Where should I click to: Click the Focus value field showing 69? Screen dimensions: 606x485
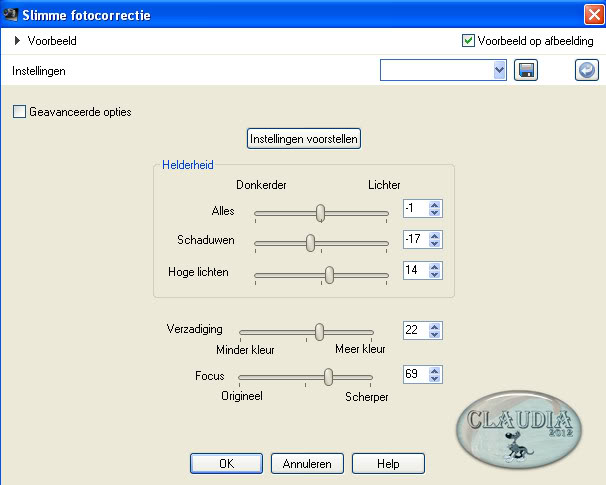(x=416, y=374)
